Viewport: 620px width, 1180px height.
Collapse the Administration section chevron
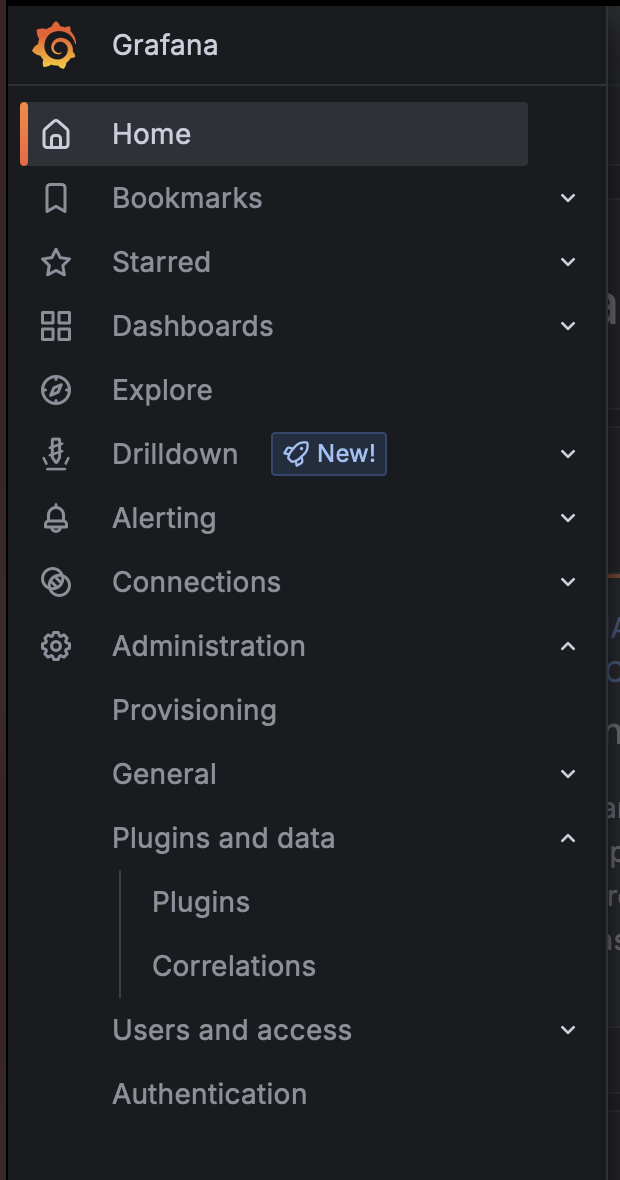(x=568, y=646)
